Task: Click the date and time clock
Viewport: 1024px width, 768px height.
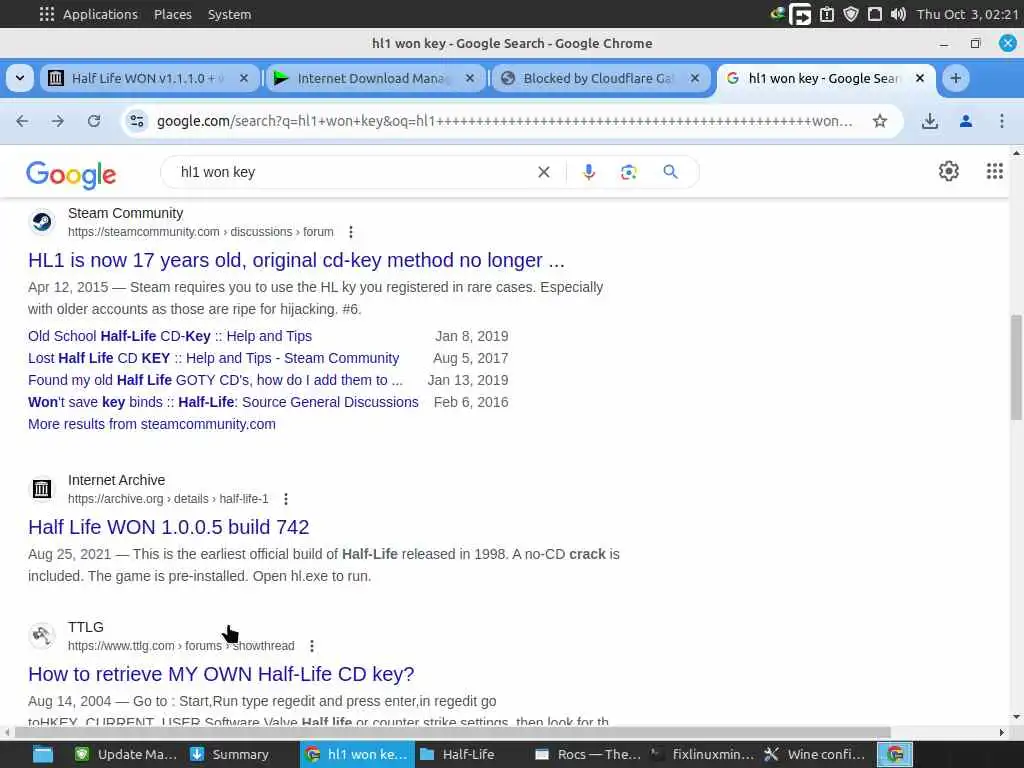Action: 968,14
